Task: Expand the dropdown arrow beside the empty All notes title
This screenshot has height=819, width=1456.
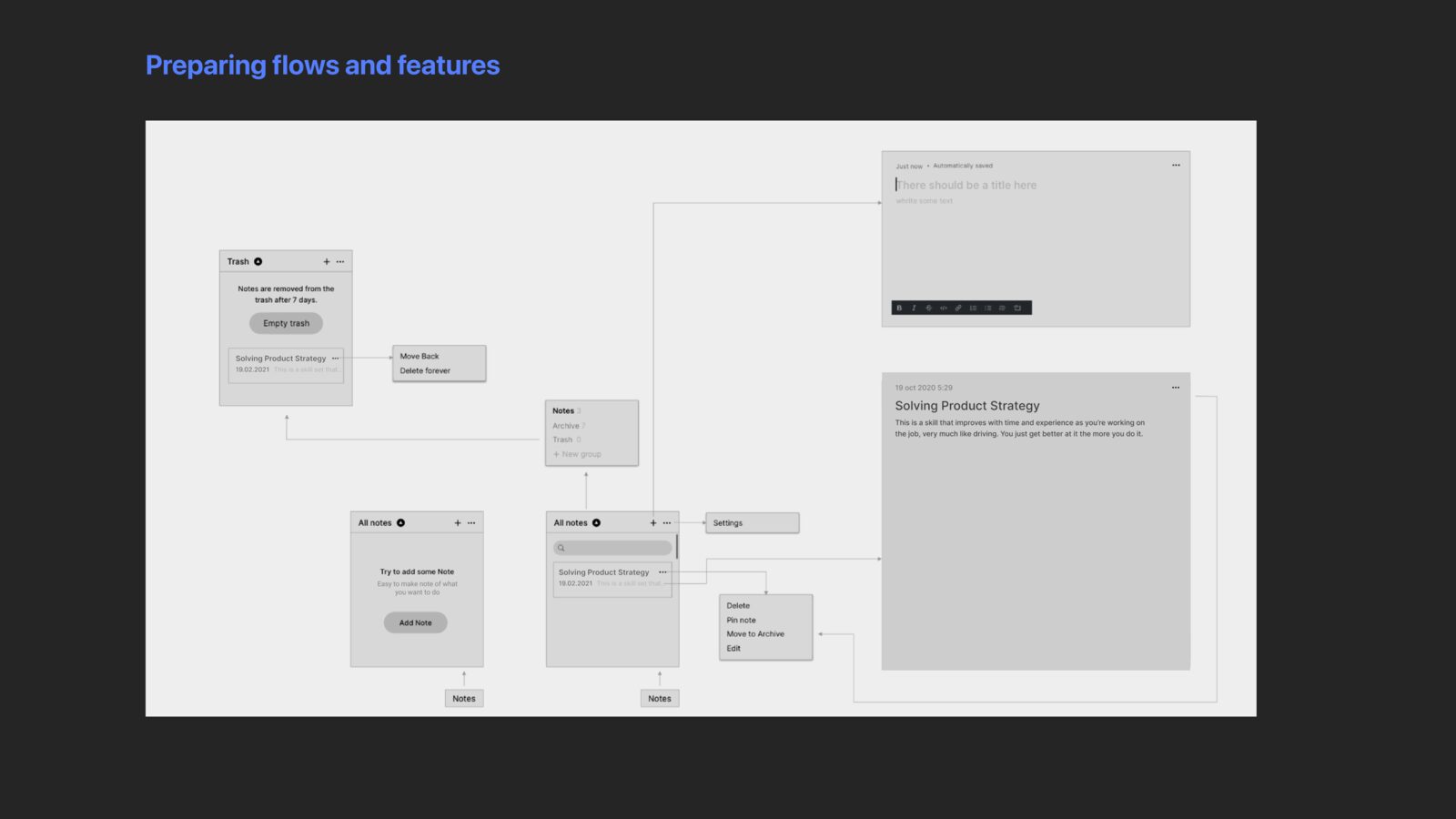Action: click(x=400, y=522)
